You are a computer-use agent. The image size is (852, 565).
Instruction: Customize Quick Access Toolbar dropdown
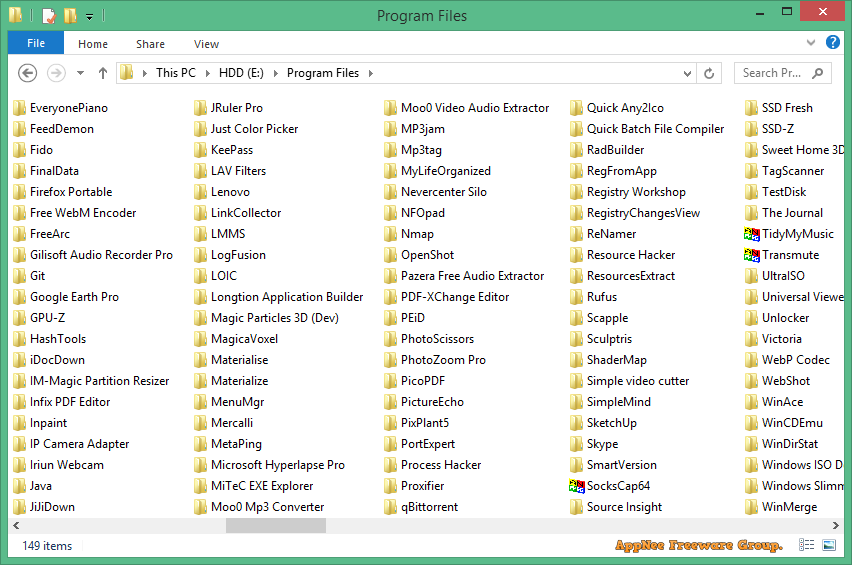(x=90, y=17)
